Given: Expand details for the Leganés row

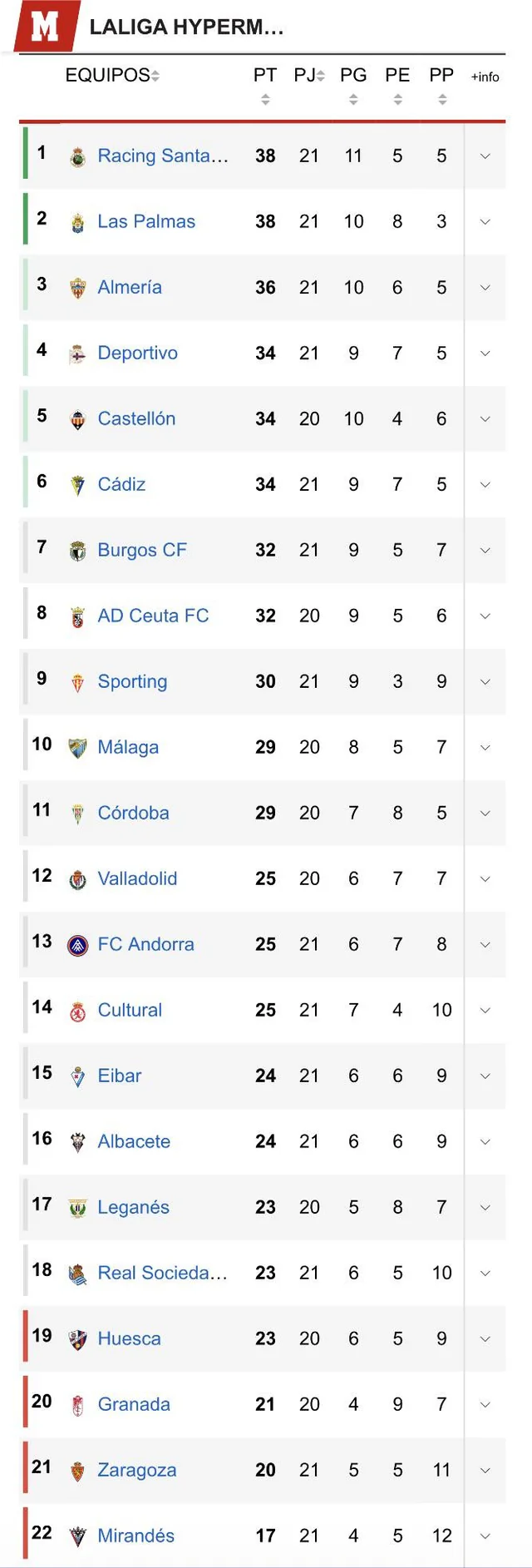Looking at the screenshot, I should pyautogui.click(x=485, y=1206).
